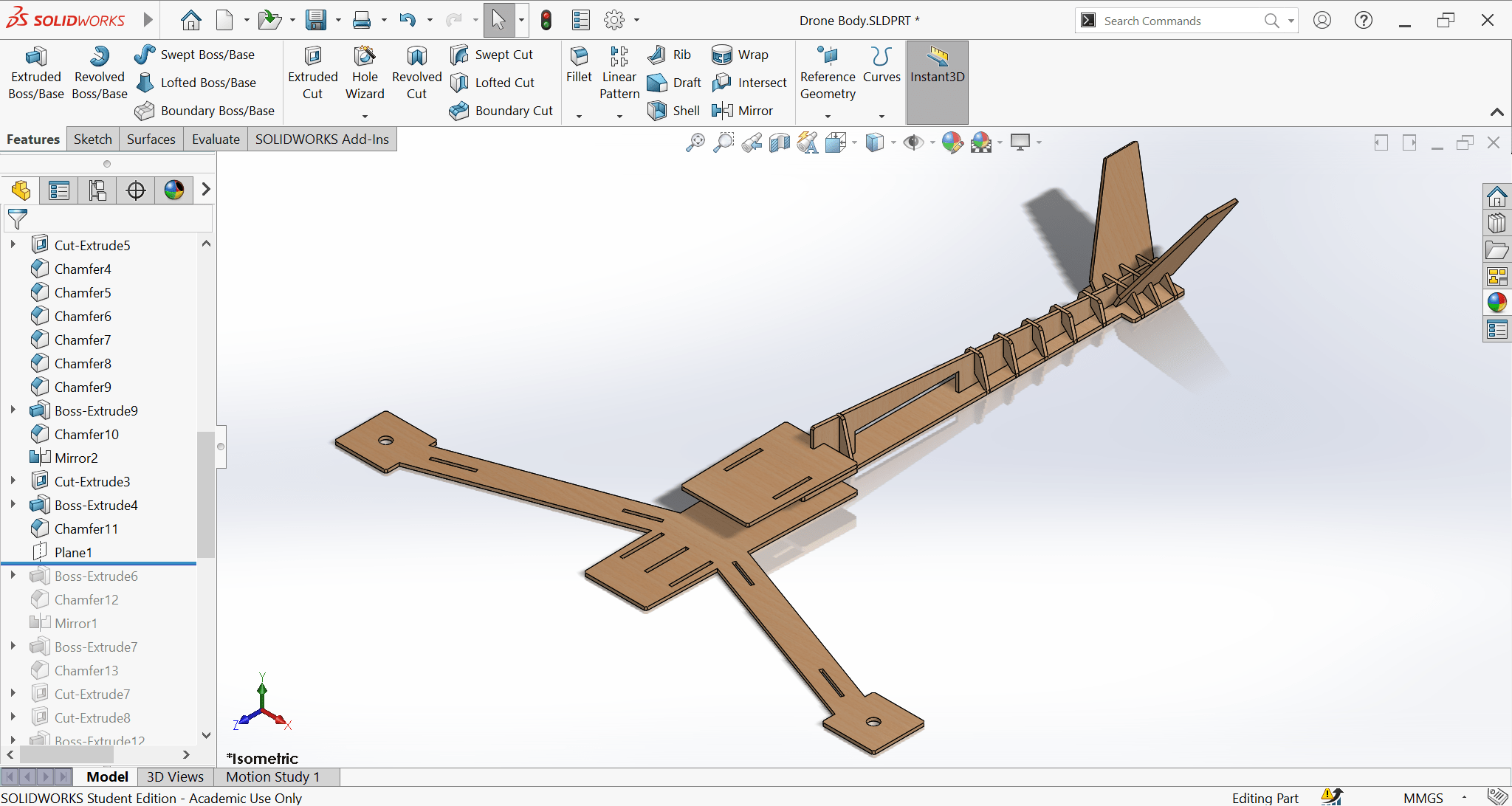
Task: Expand Boss-Extrude4 node
Action: [13, 504]
